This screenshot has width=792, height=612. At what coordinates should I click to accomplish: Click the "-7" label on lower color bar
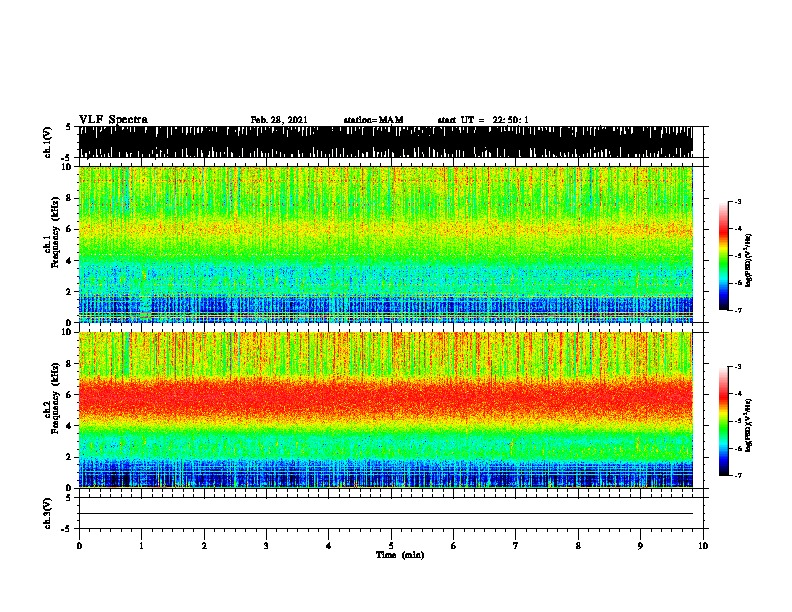coord(738,475)
